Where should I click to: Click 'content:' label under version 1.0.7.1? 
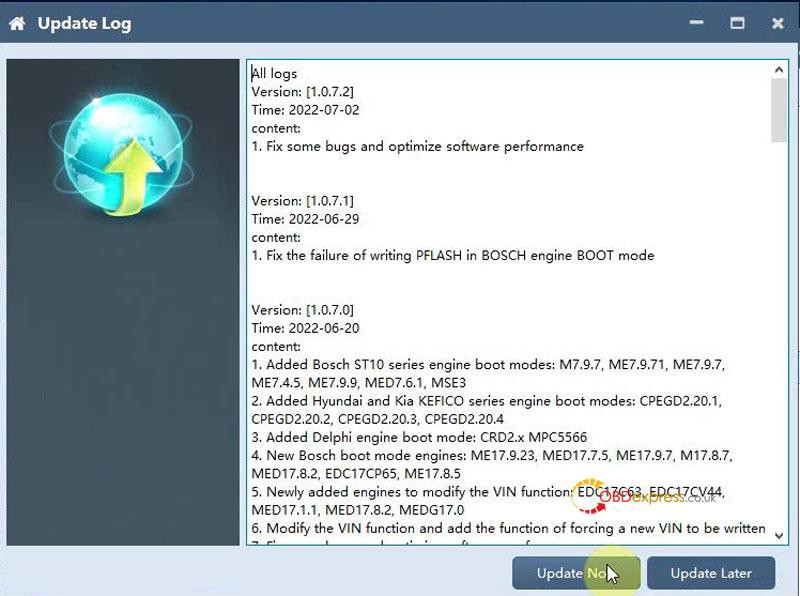pyautogui.click(x=276, y=238)
